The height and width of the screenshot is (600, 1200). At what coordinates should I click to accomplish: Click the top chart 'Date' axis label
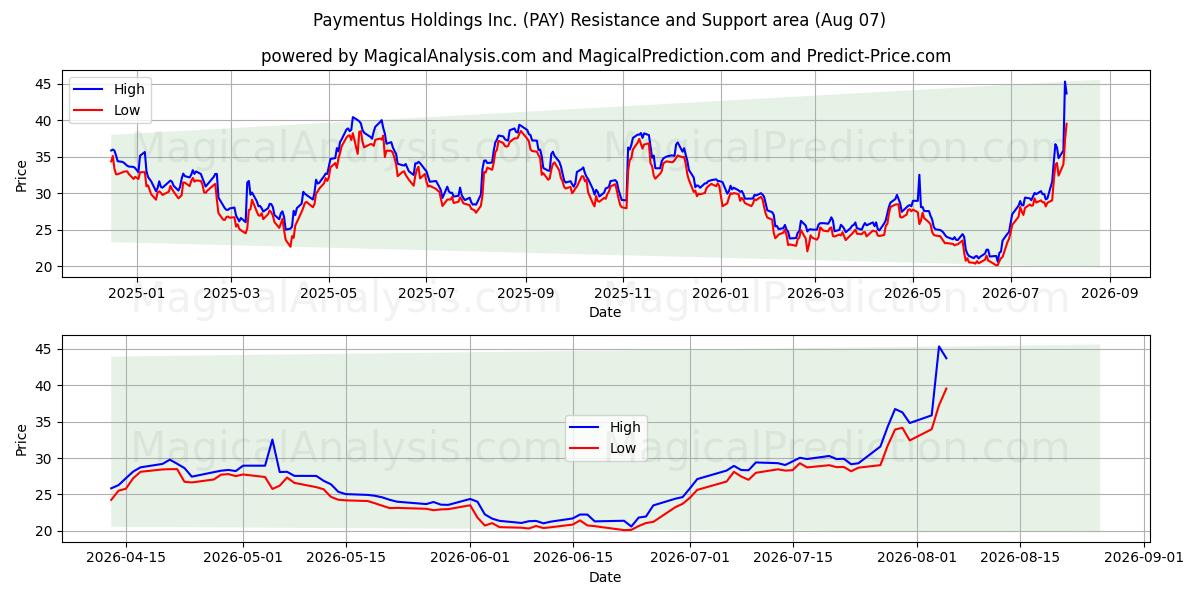click(x=605, y=312)
